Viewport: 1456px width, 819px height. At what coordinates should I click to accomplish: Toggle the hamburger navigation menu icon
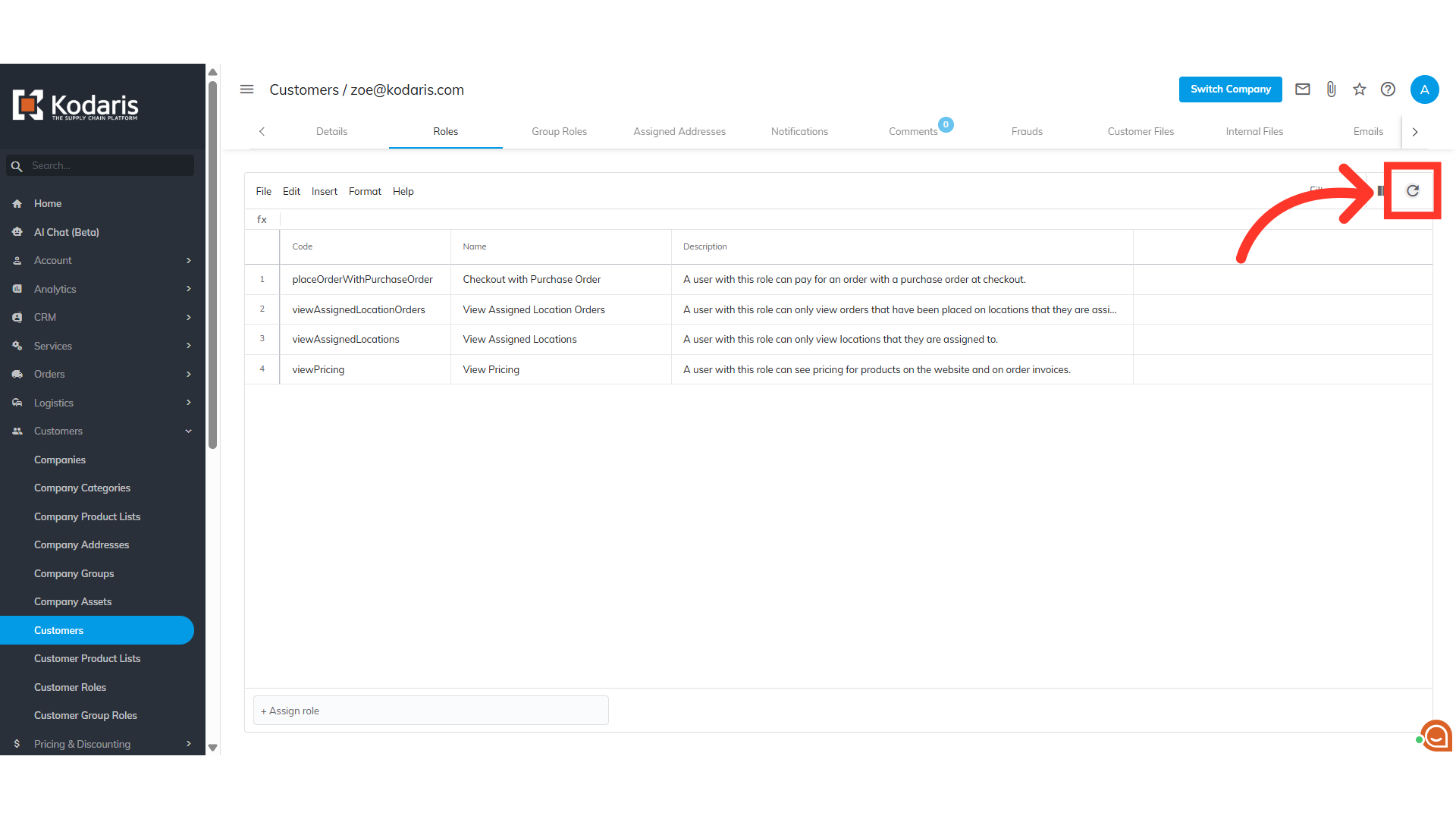(x=246, y=89)
